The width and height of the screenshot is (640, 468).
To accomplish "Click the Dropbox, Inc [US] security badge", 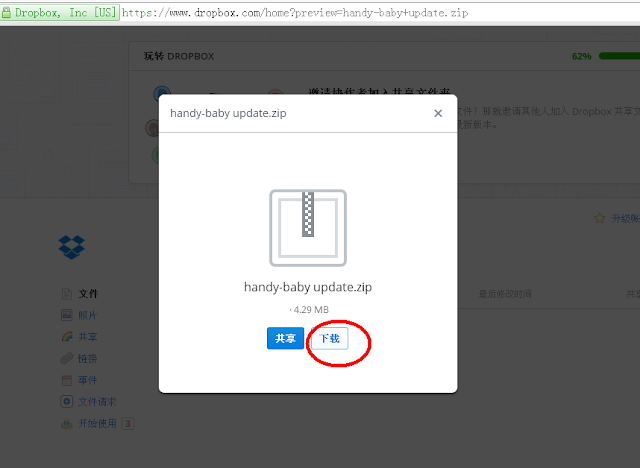I will pos(60,13).
